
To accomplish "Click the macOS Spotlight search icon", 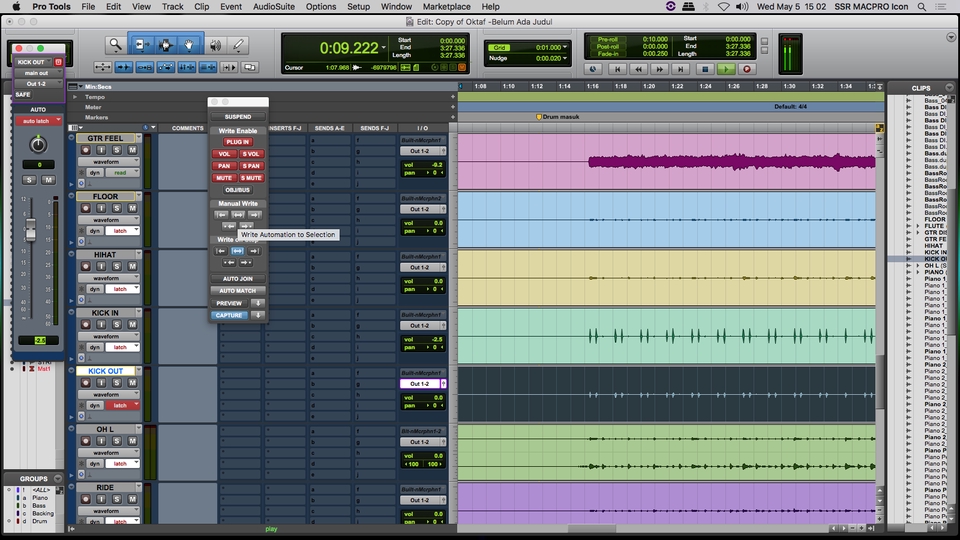I will click(x=921, y=7).
